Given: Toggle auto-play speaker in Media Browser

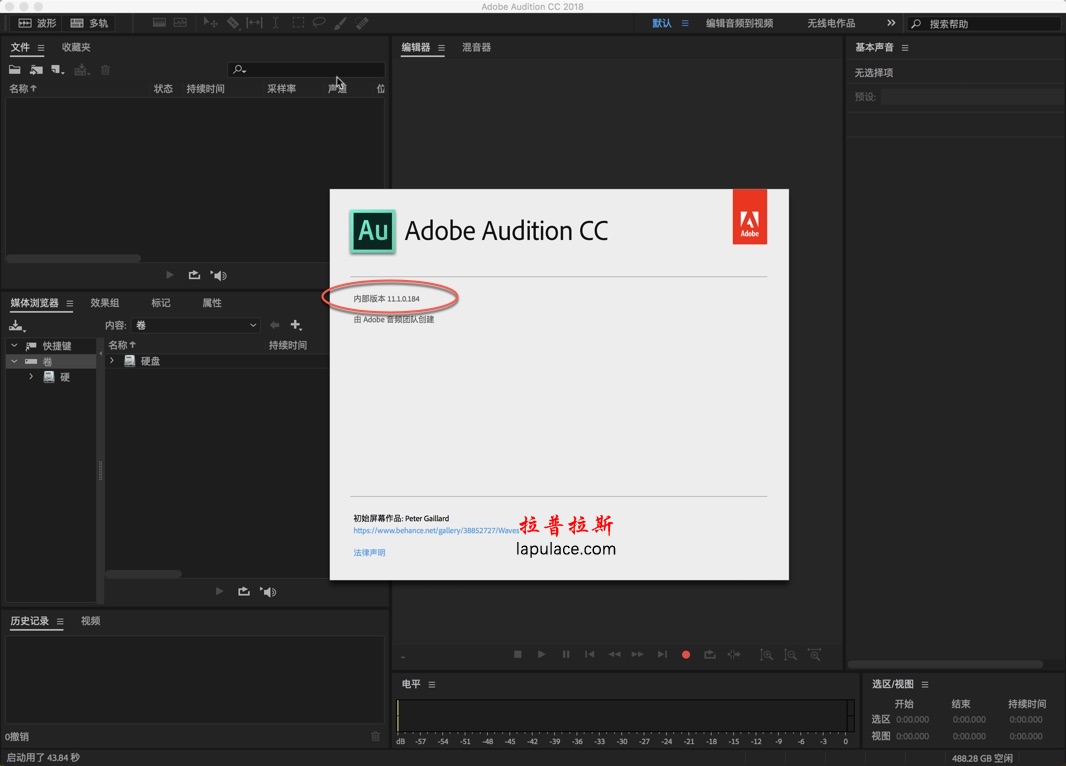Looking at the screenshot, I should 269,591.
